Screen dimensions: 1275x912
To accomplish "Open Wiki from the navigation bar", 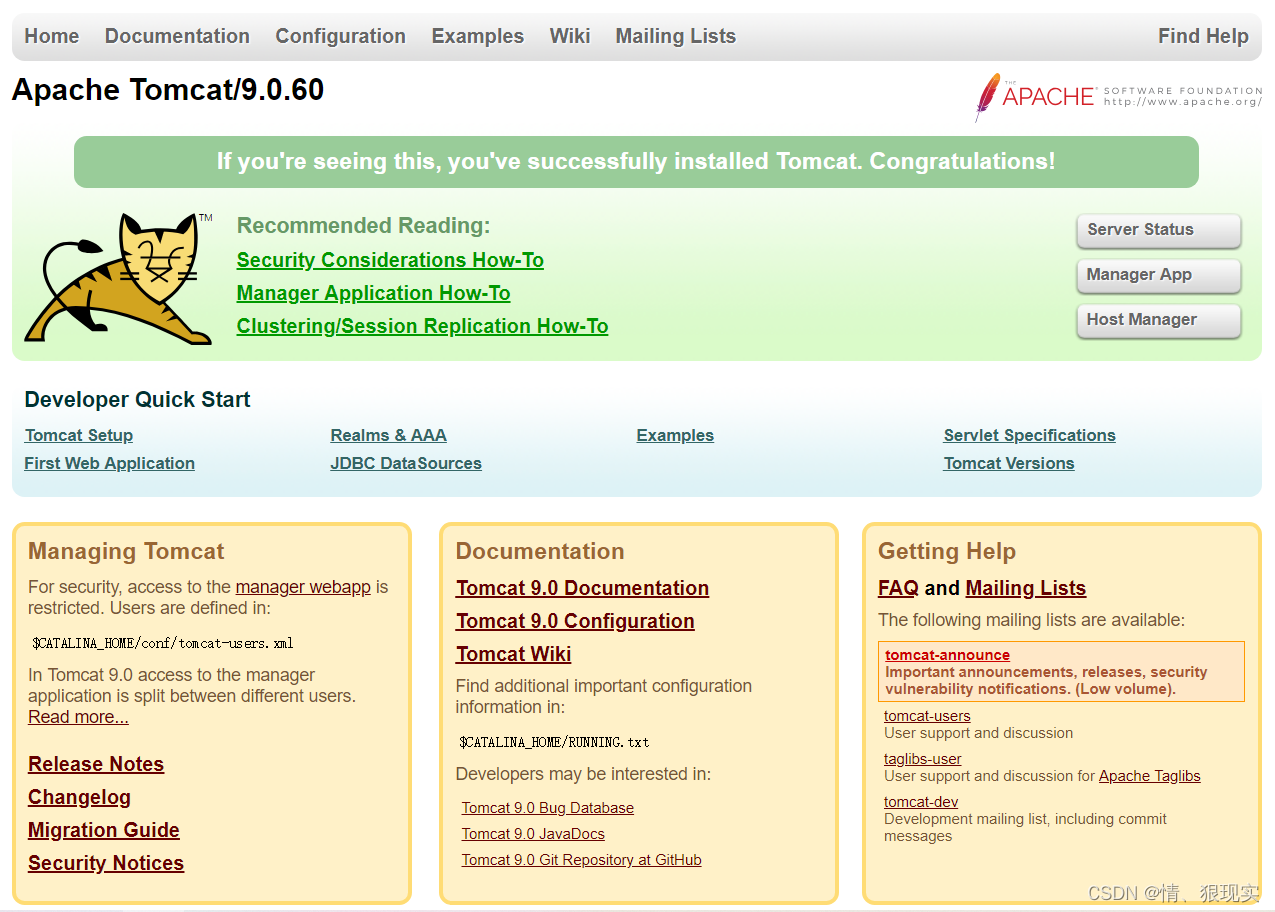I will (570, 36).
